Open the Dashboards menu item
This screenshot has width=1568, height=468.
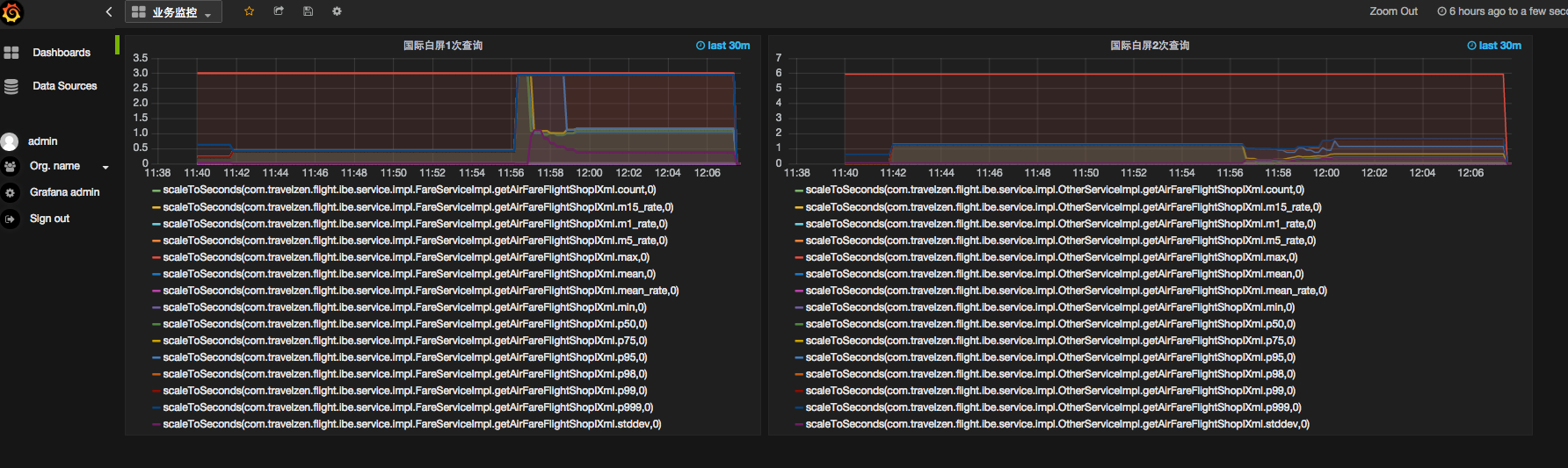point(62,53)
